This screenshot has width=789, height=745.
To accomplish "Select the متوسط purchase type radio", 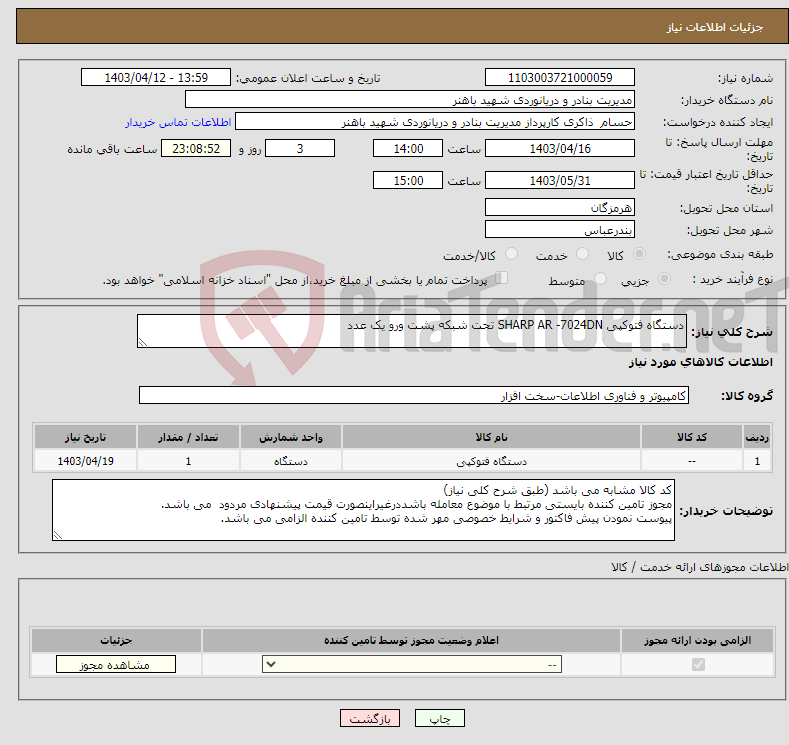I will point(600,279).
